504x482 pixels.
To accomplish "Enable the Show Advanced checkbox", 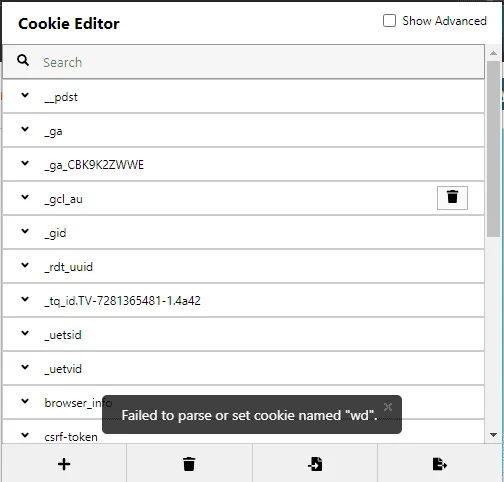I will click(x=389, y=21).
